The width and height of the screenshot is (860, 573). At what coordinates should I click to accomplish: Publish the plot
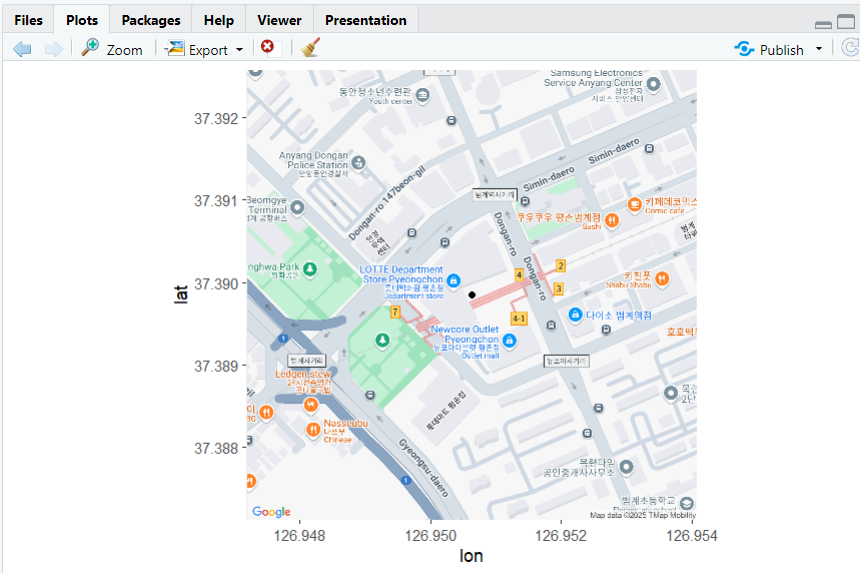(769, 49)
